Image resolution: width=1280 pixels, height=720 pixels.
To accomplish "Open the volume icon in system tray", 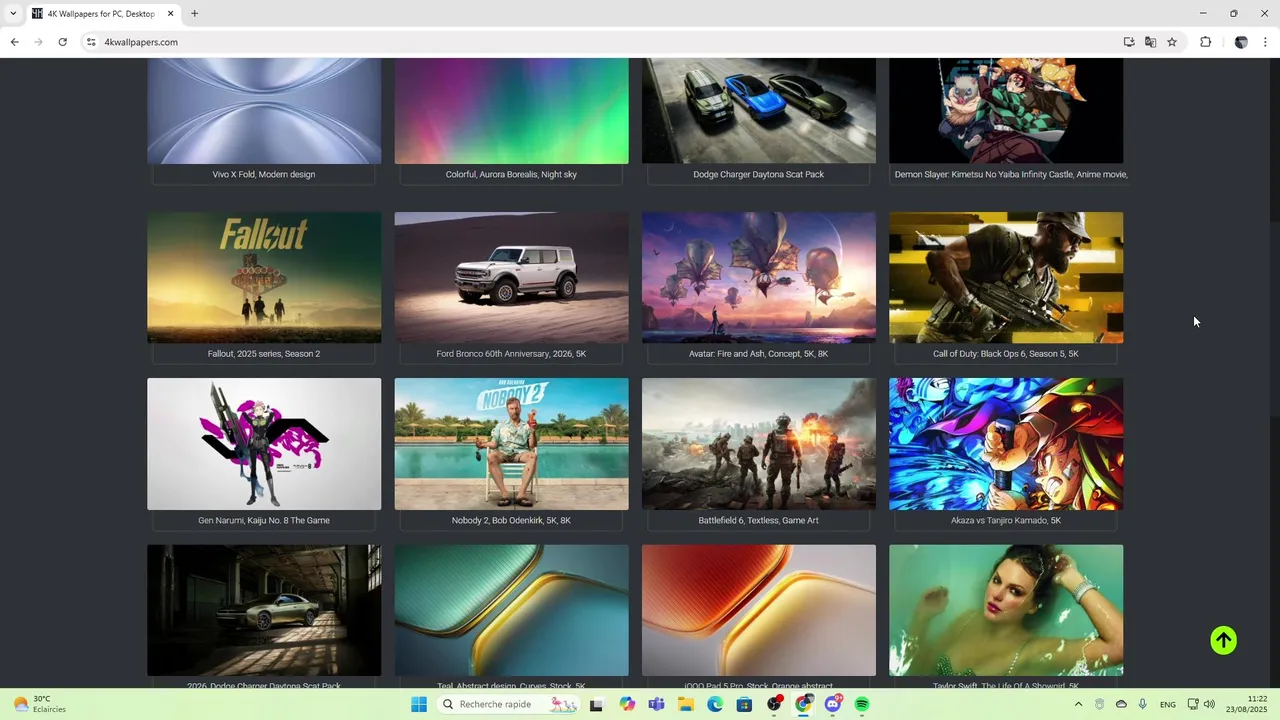I will coord(1209,704).
